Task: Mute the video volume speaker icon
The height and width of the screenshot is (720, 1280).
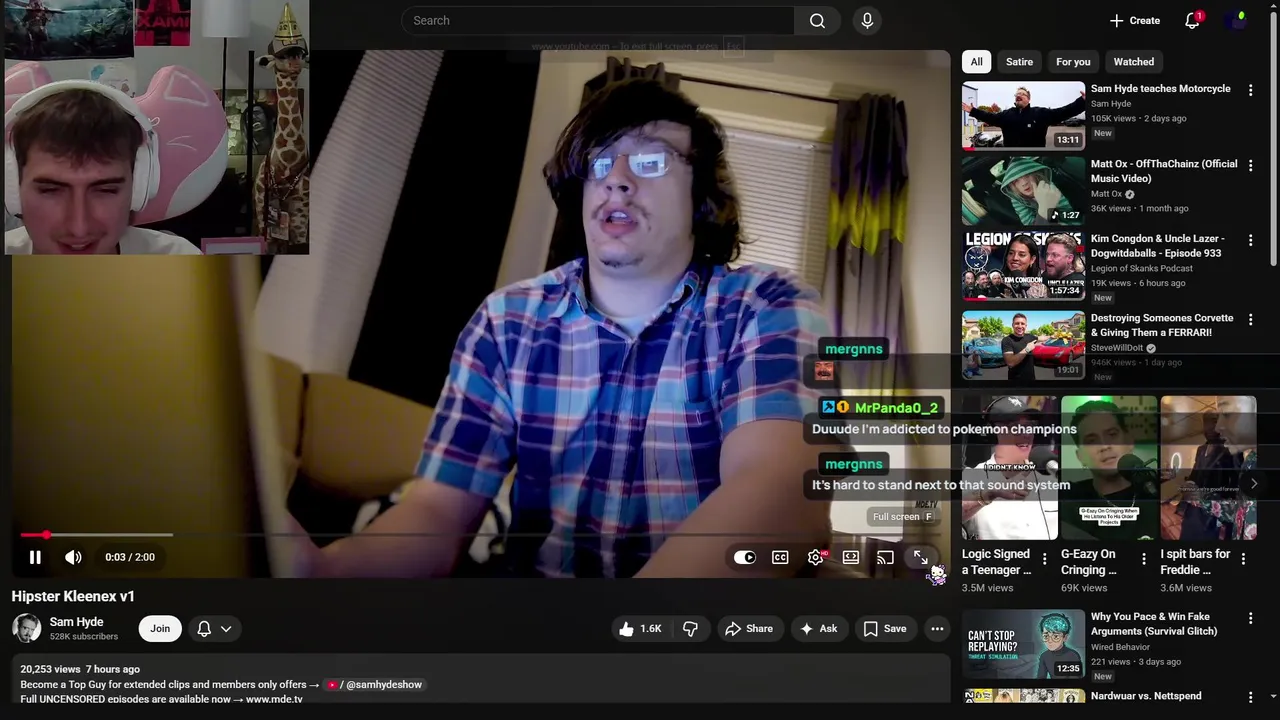Action: point(73,557)
